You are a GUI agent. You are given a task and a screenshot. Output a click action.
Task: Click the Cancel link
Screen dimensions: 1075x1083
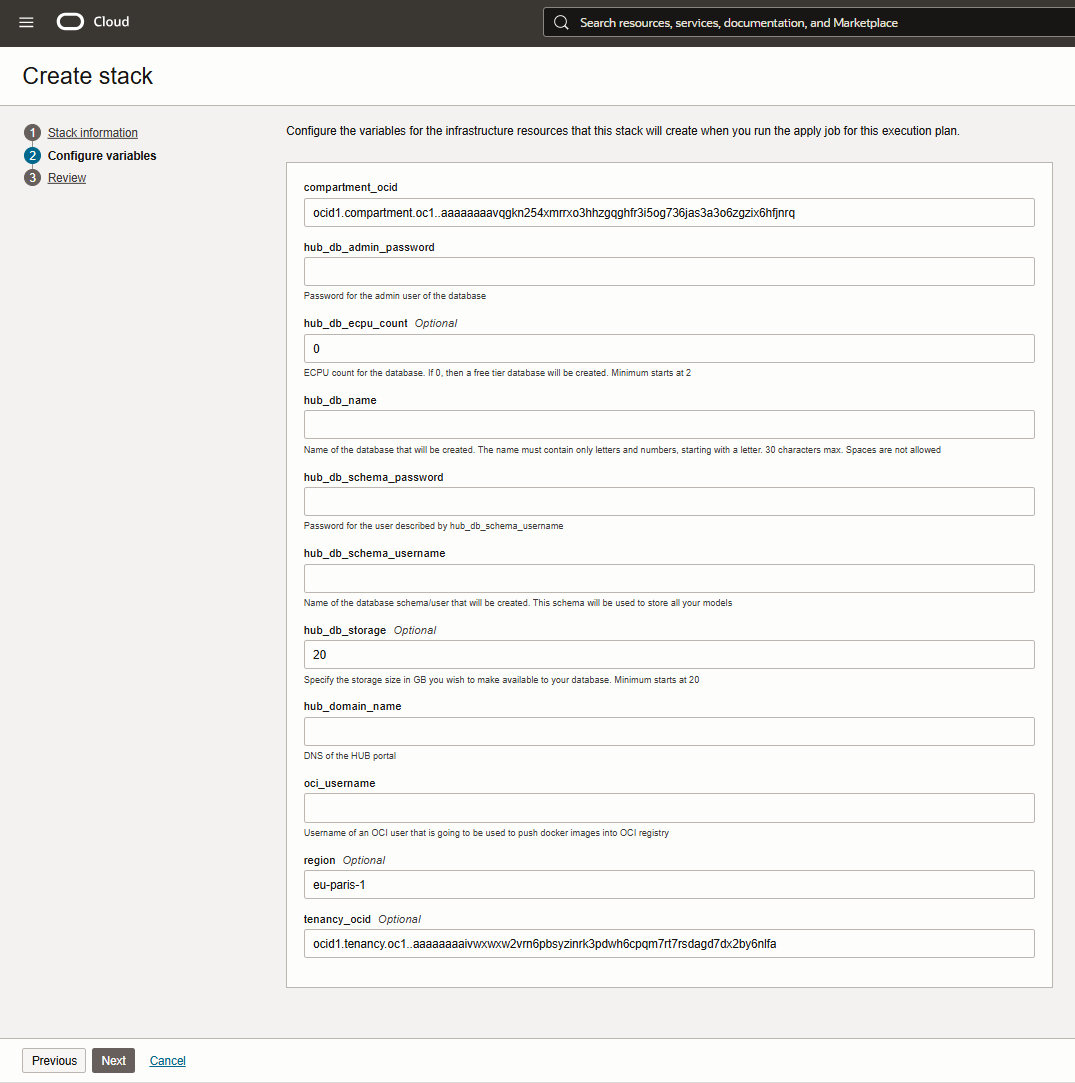tap(167, 1060)
